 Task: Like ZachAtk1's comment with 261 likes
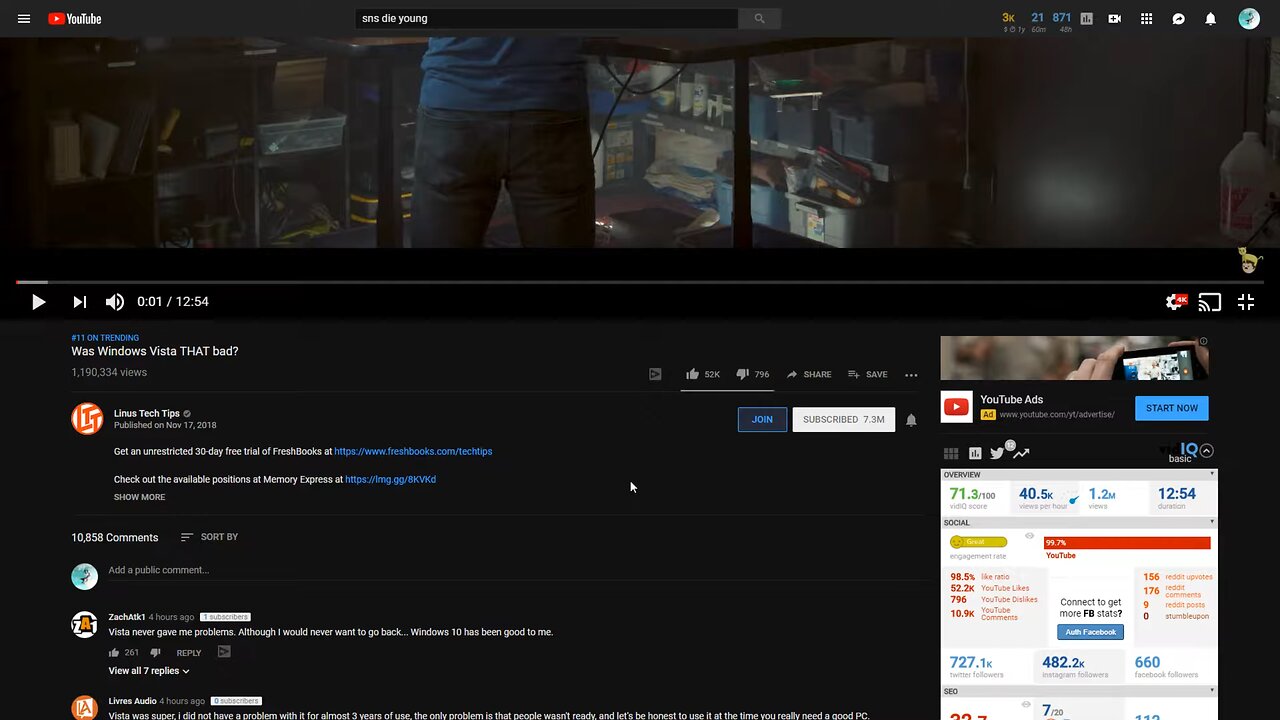click(x=115, y=652)
